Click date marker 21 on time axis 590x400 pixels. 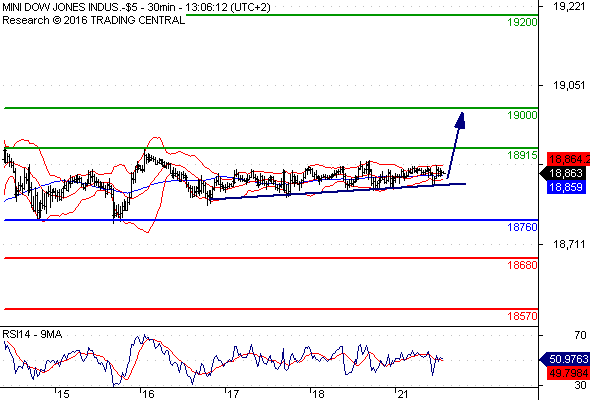(403, 394)
